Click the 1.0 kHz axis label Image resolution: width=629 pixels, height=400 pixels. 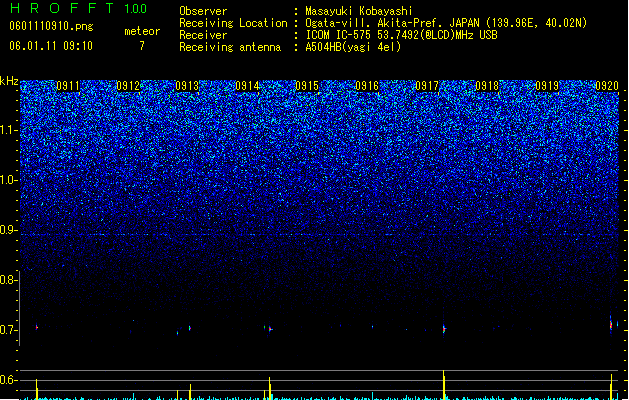tap(9, 180)
